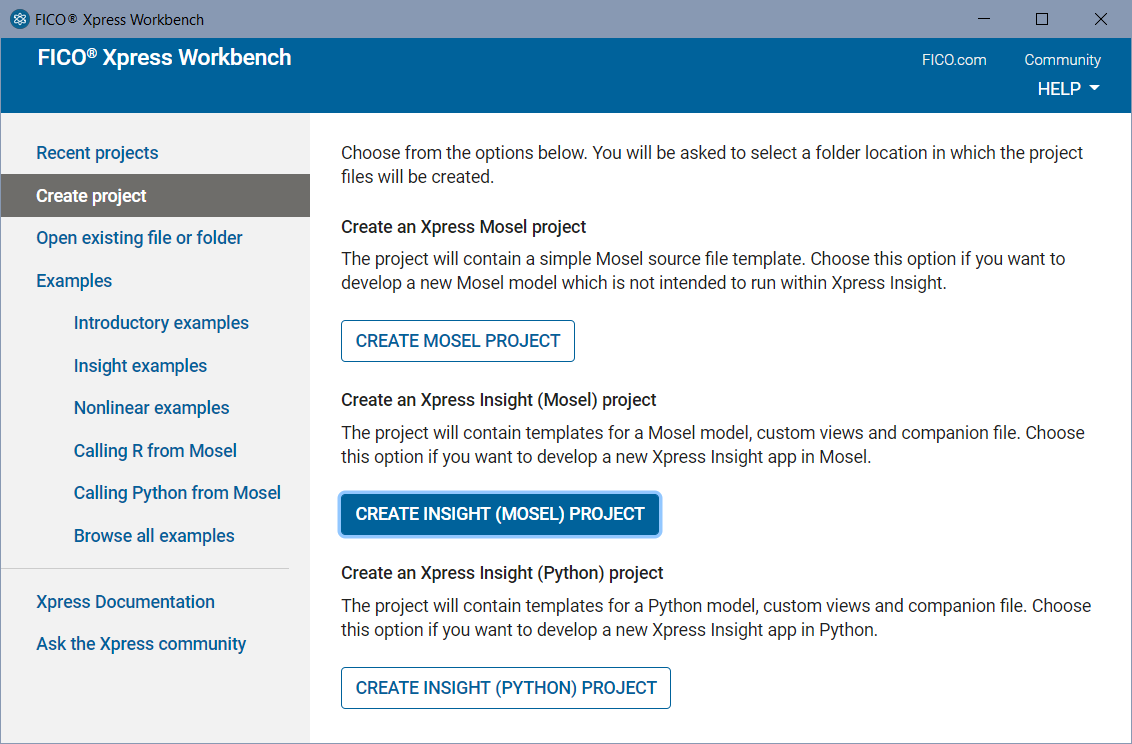Viewport: 1132px width, 744px height.
Task: Choose Open existing file or folder
Action: click(x=139, y=238)
